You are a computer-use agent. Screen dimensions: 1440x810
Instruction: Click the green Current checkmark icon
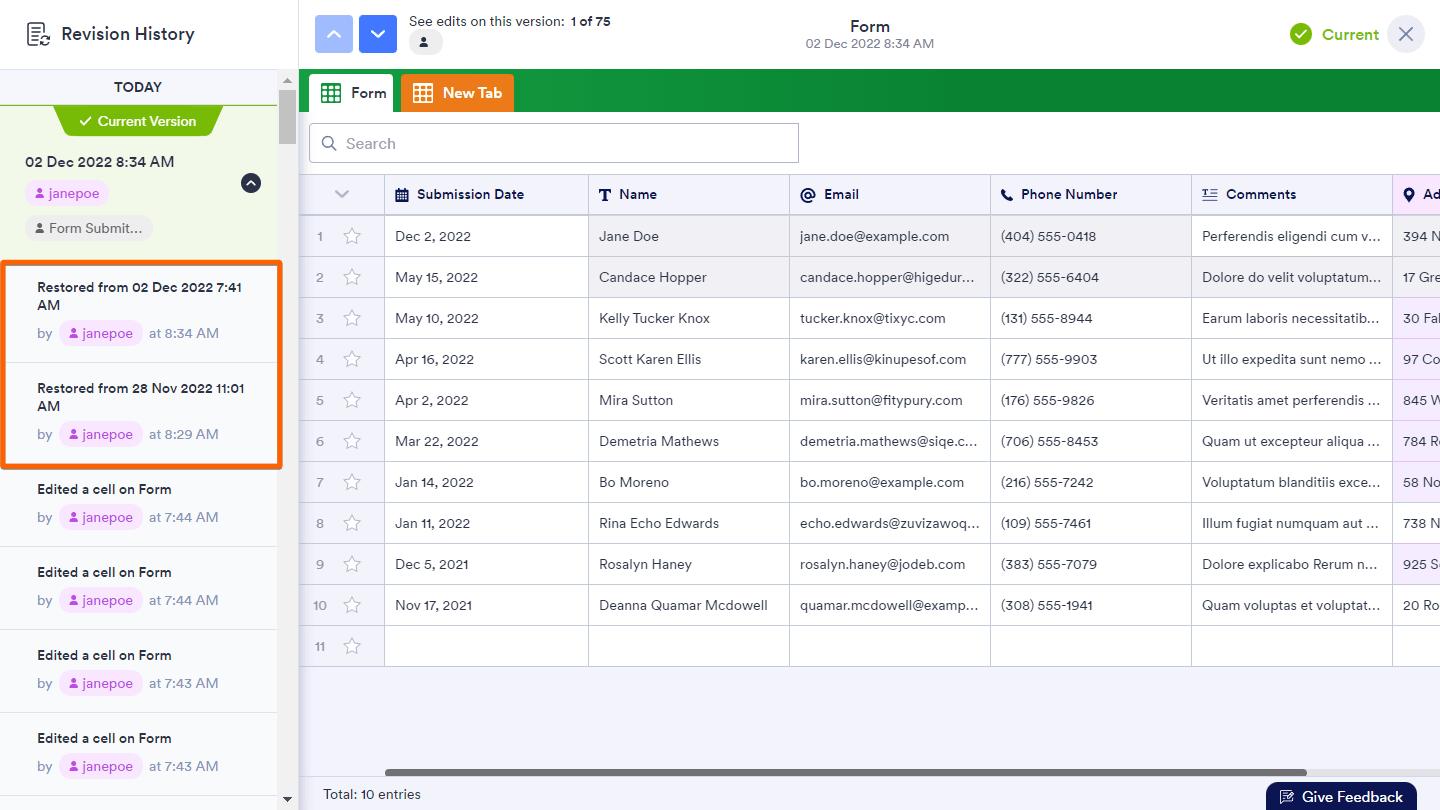pos(1300,34)
